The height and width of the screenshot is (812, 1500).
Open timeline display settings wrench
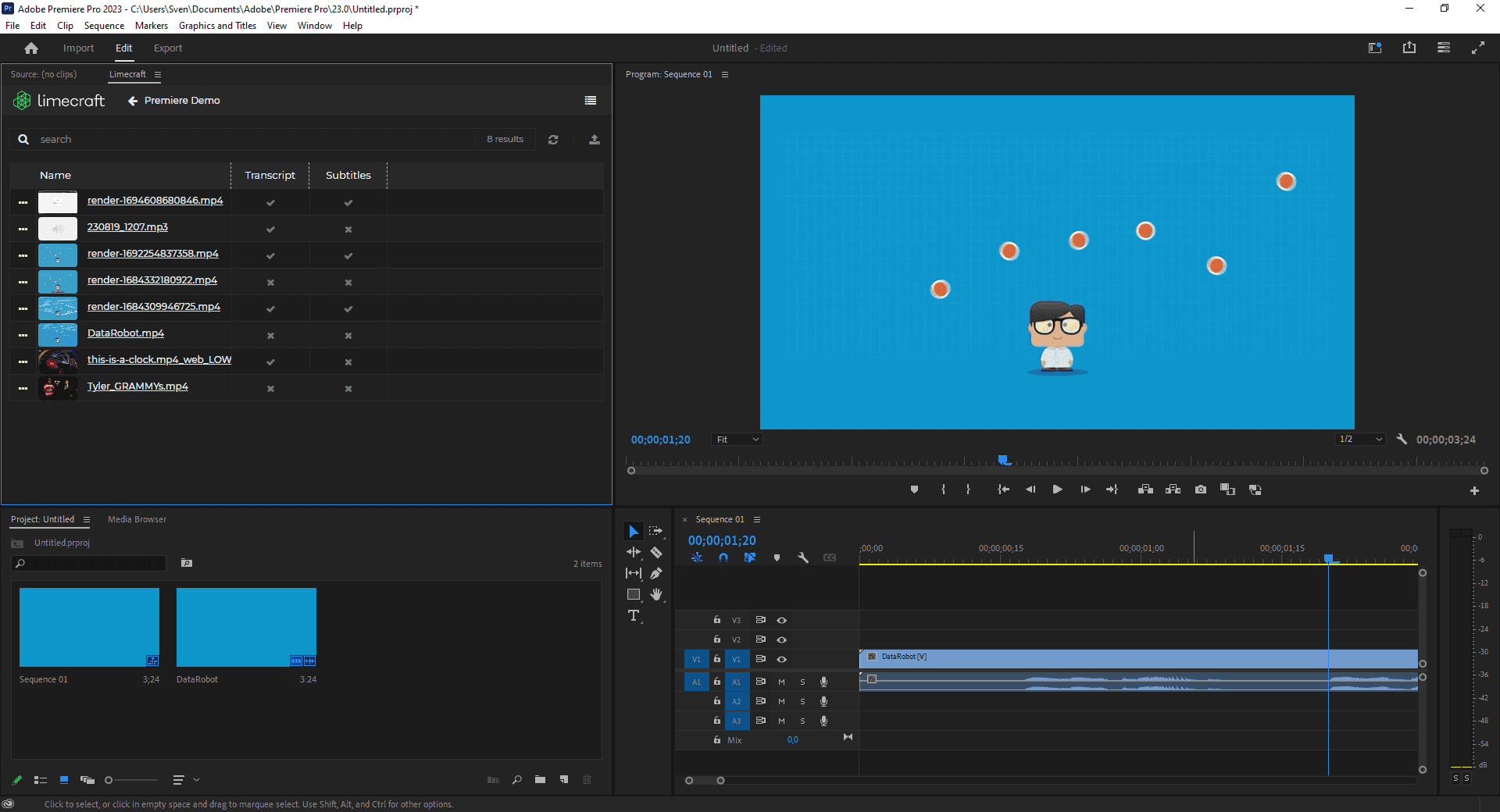803,557
